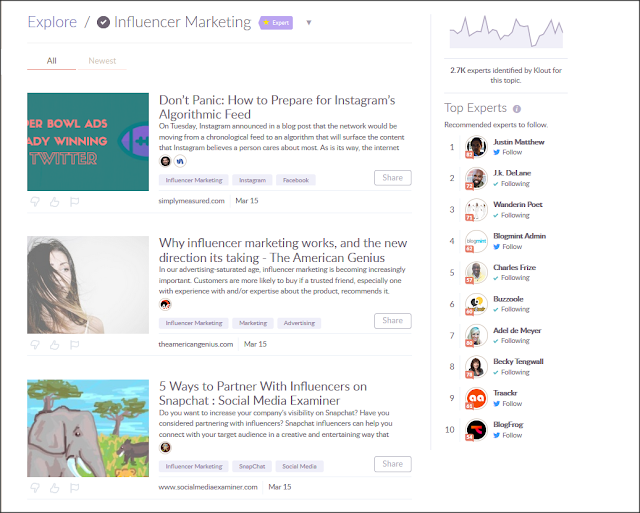Switch to the Newest tab
The height and width of the screenshot is (513, 640).
102,61
